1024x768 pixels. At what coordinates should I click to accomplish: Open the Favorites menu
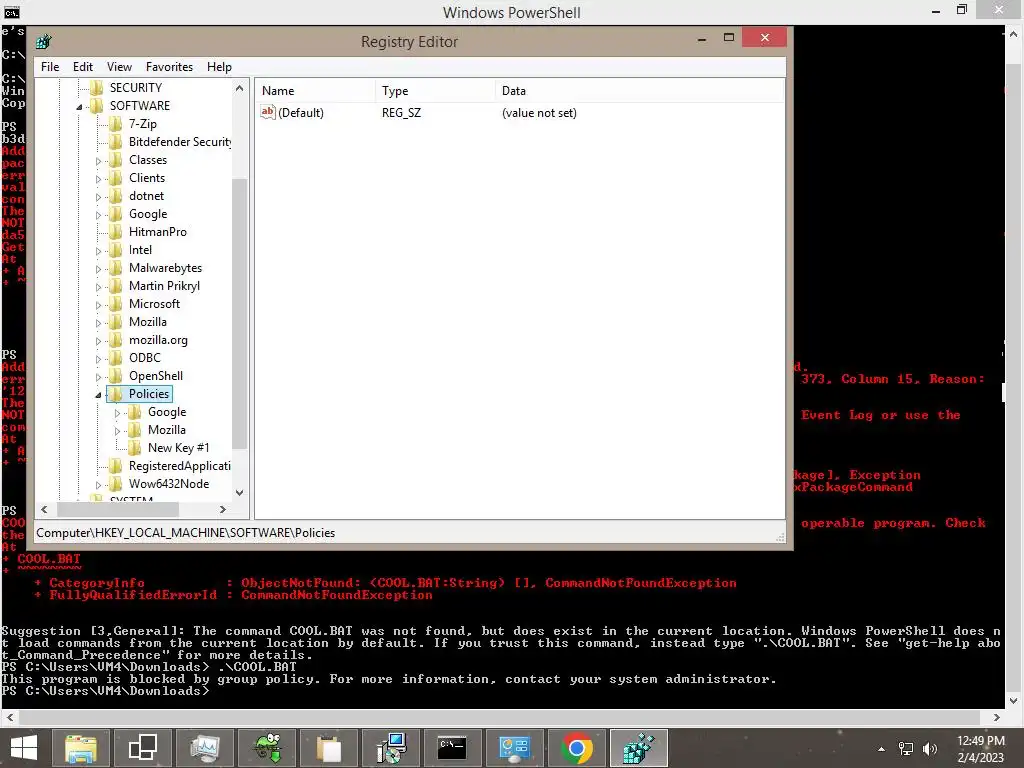point(169,67)
